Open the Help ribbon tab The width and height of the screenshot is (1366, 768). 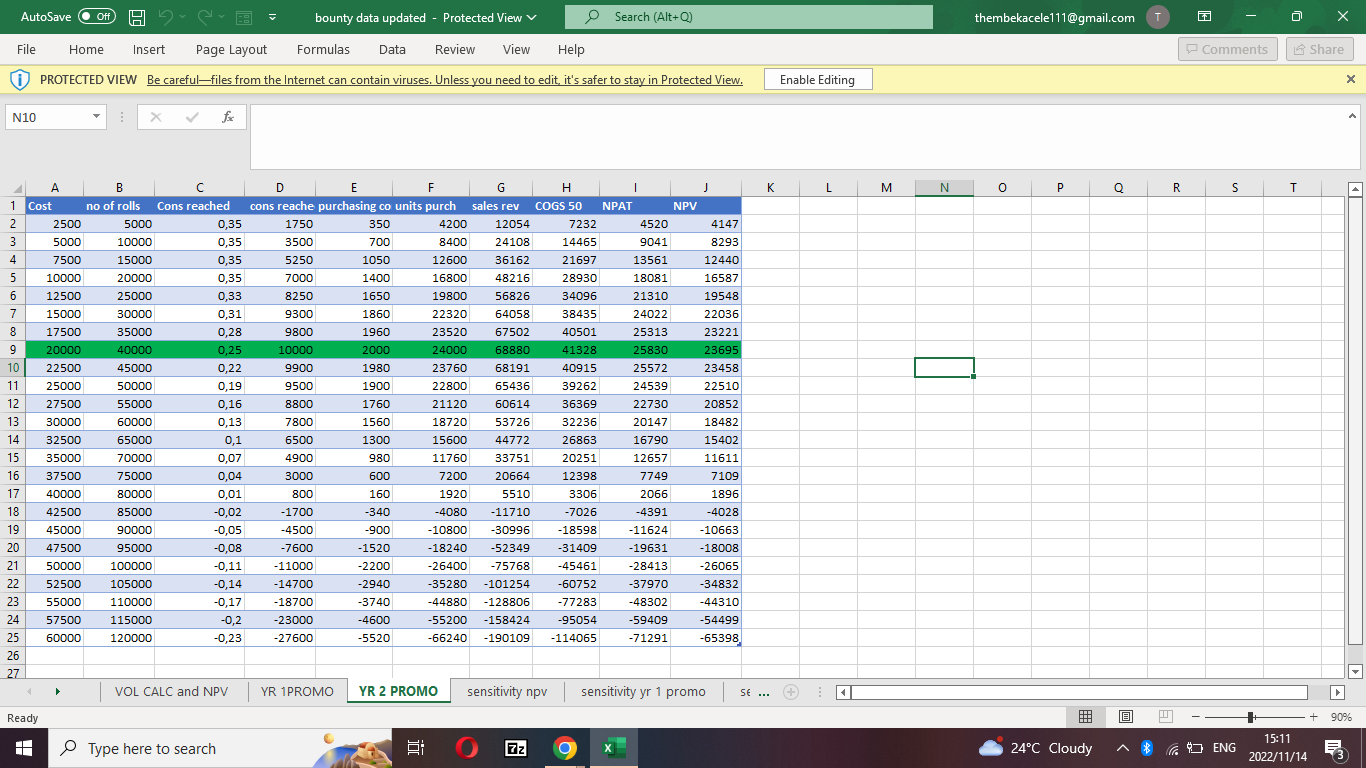click(x=571, y=49)
